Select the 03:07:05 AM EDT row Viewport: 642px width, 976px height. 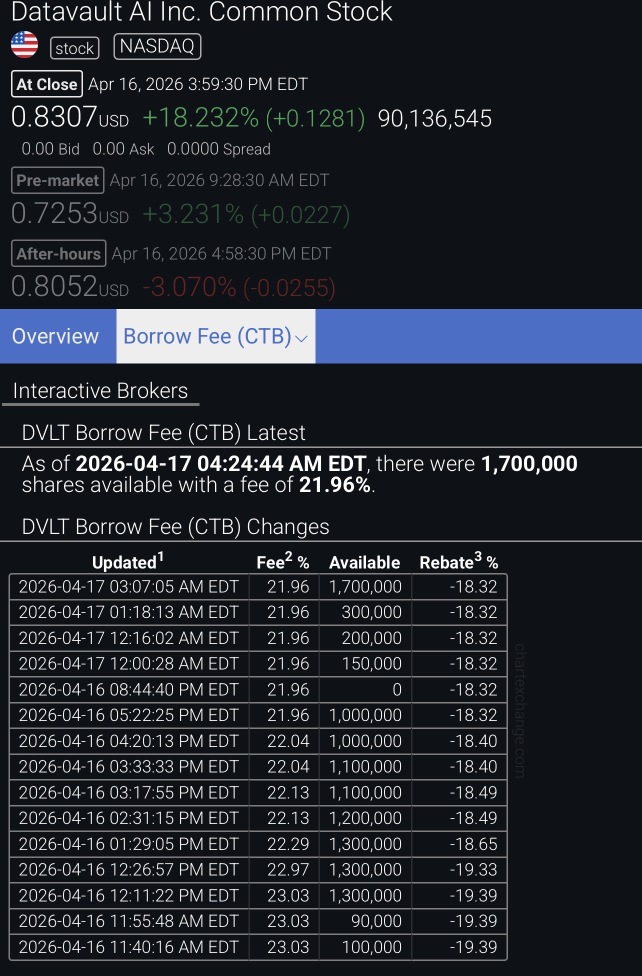point(258,587)
